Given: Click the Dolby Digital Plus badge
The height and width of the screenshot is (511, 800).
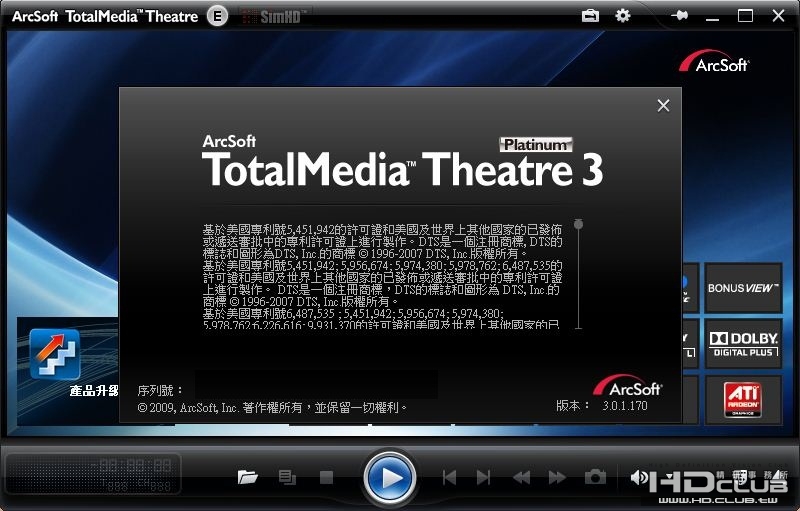Looking at the screenshot, I should pyautogui.click(x=743, y=344).
